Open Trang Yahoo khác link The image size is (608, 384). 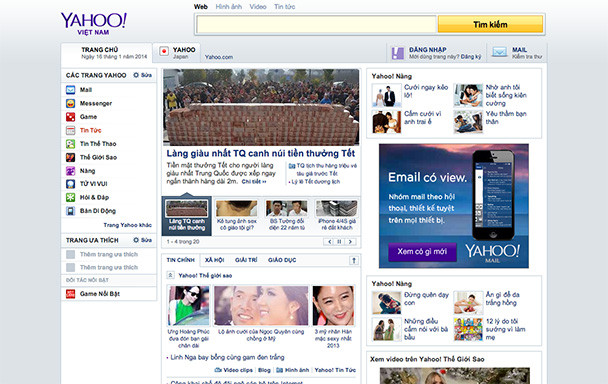(128, 225)
